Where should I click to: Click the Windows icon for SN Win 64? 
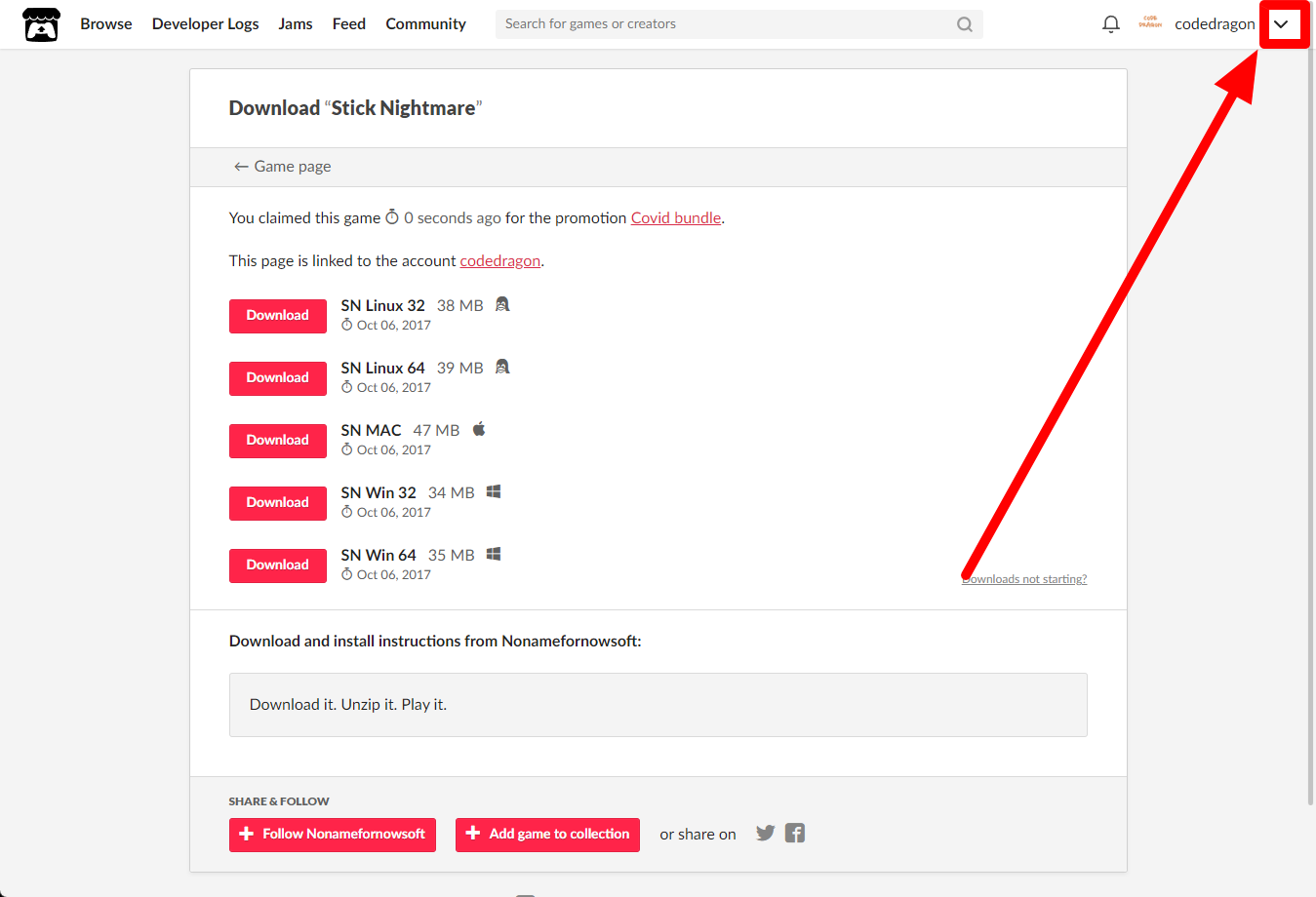point(494,554)
